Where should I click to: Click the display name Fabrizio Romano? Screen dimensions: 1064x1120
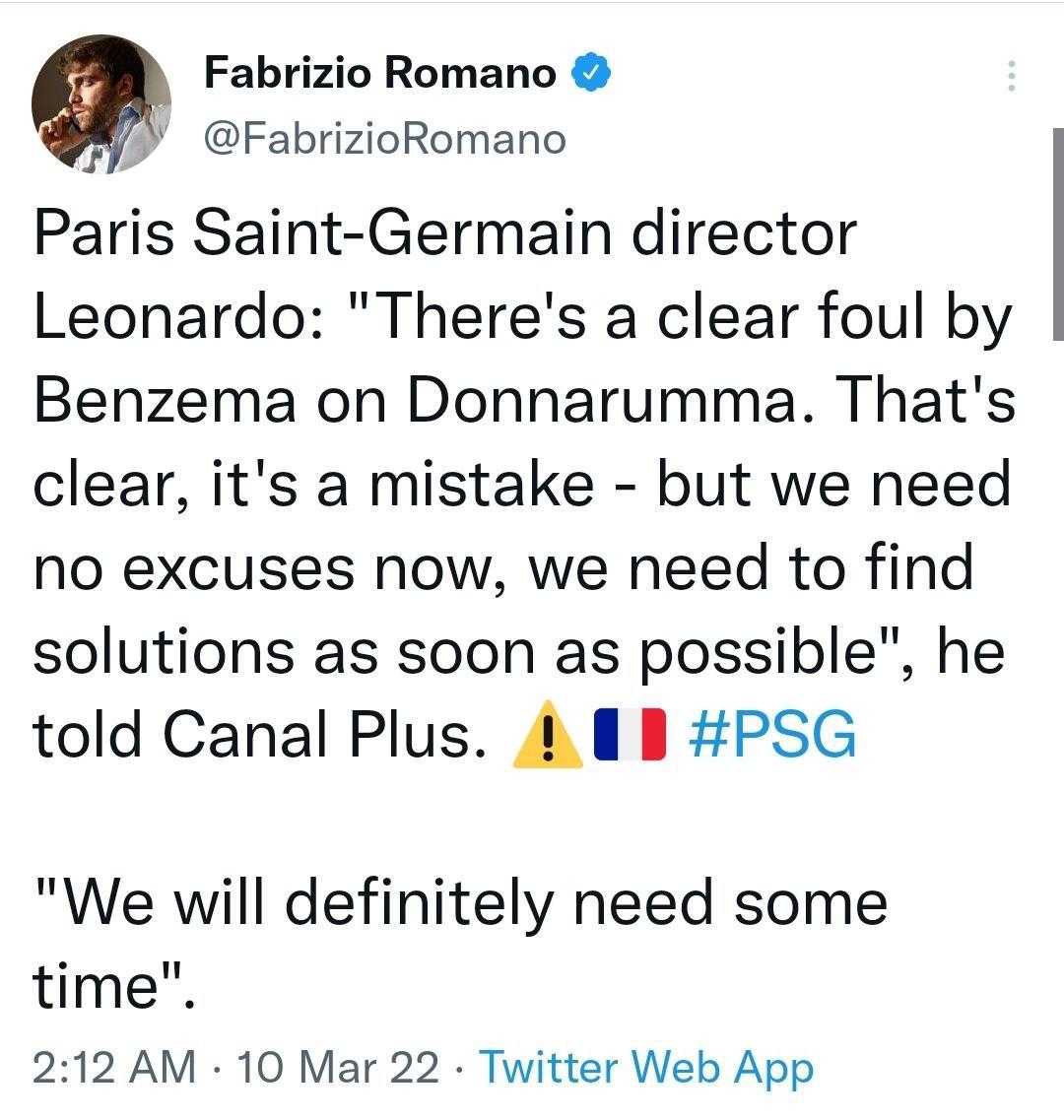pos(380,73)
